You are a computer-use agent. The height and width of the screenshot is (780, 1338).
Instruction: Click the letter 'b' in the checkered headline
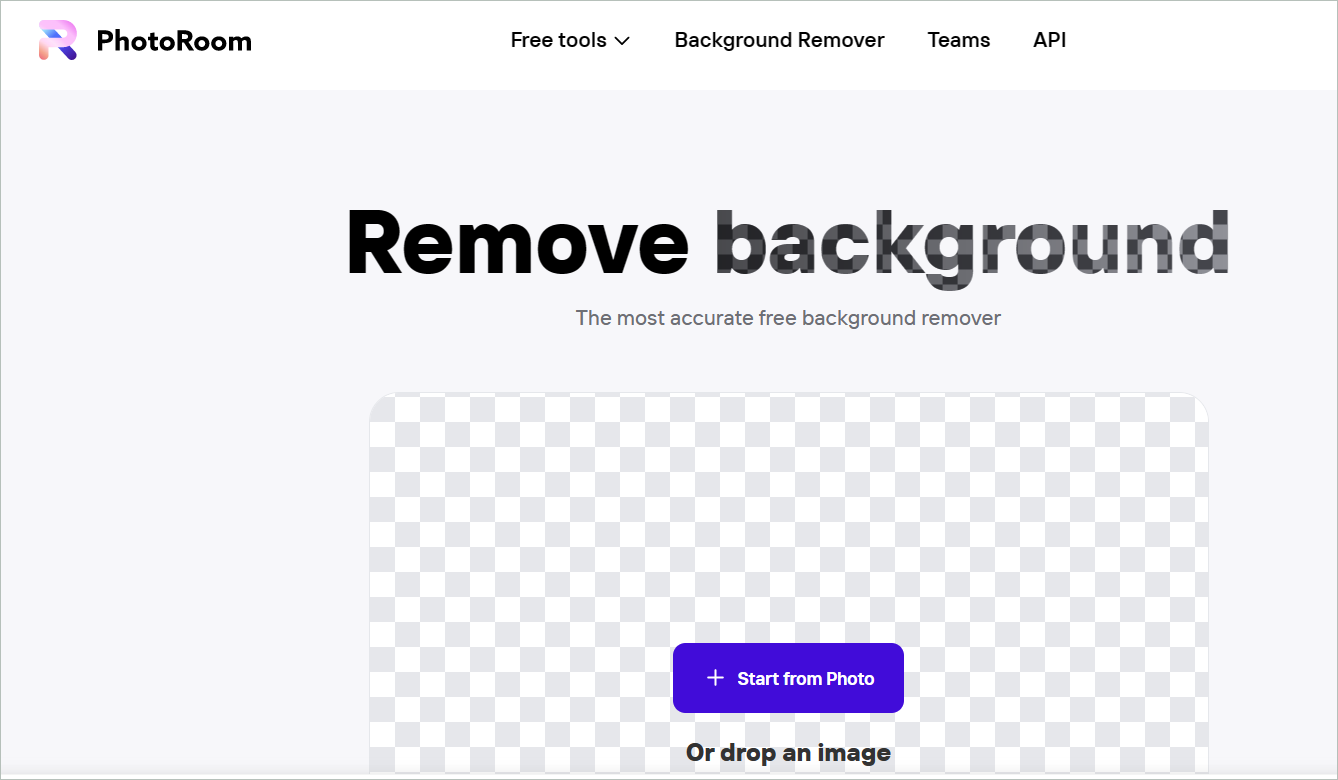tap(741, 244)
